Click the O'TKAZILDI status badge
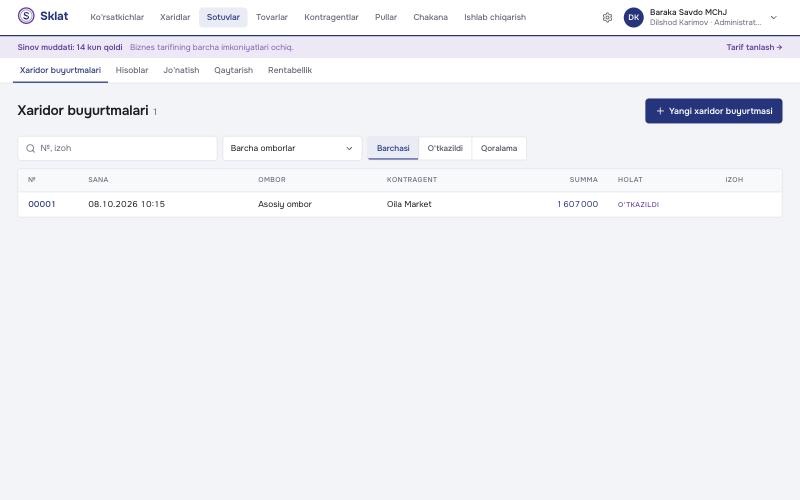 638,205
